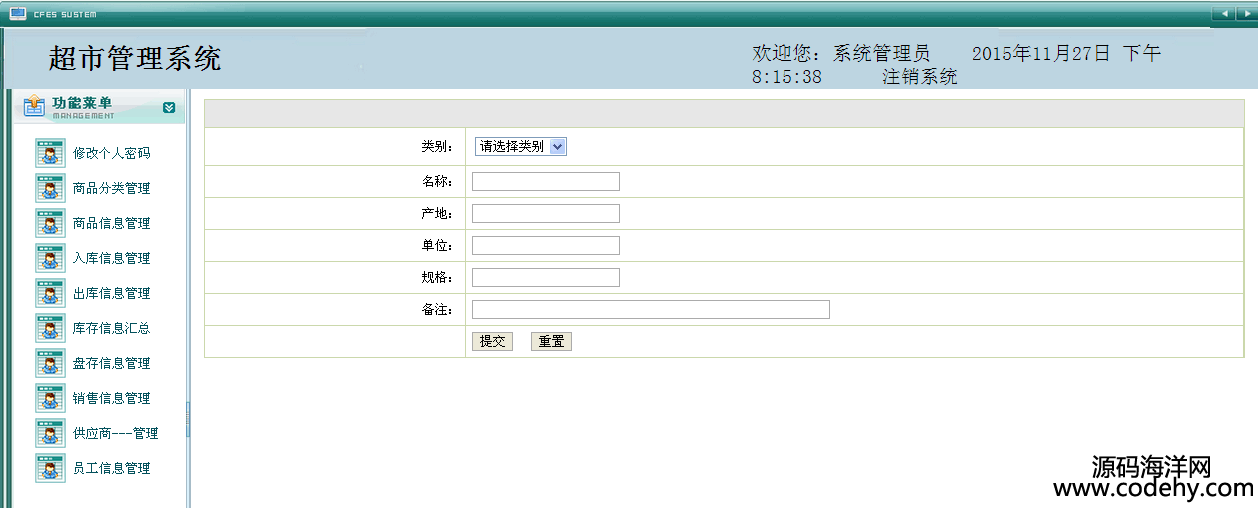
Task: Click the icon beside 员工信息管理
Action: point(50,468)
